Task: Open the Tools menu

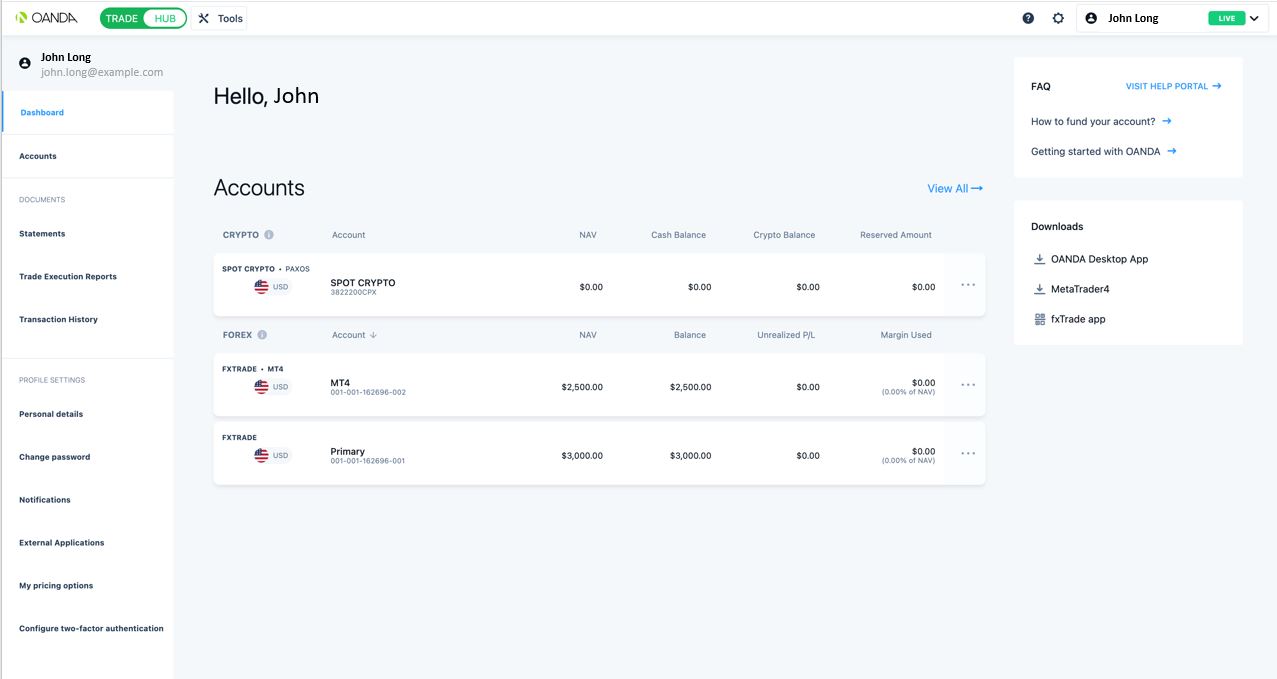Action: coord(219,18)
